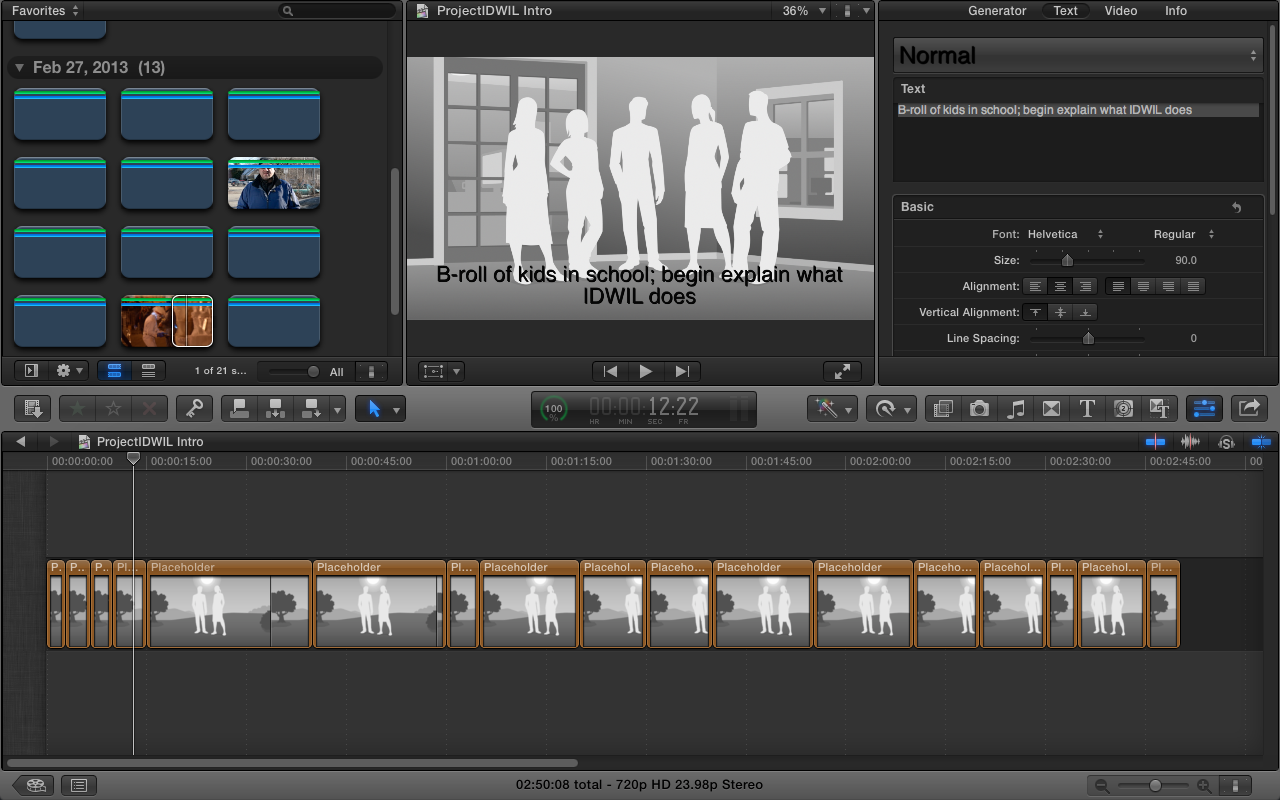This screenshot has height=800, width=1280.
Task: Show the Titles browser T icon
Action: coord(1087,408)
